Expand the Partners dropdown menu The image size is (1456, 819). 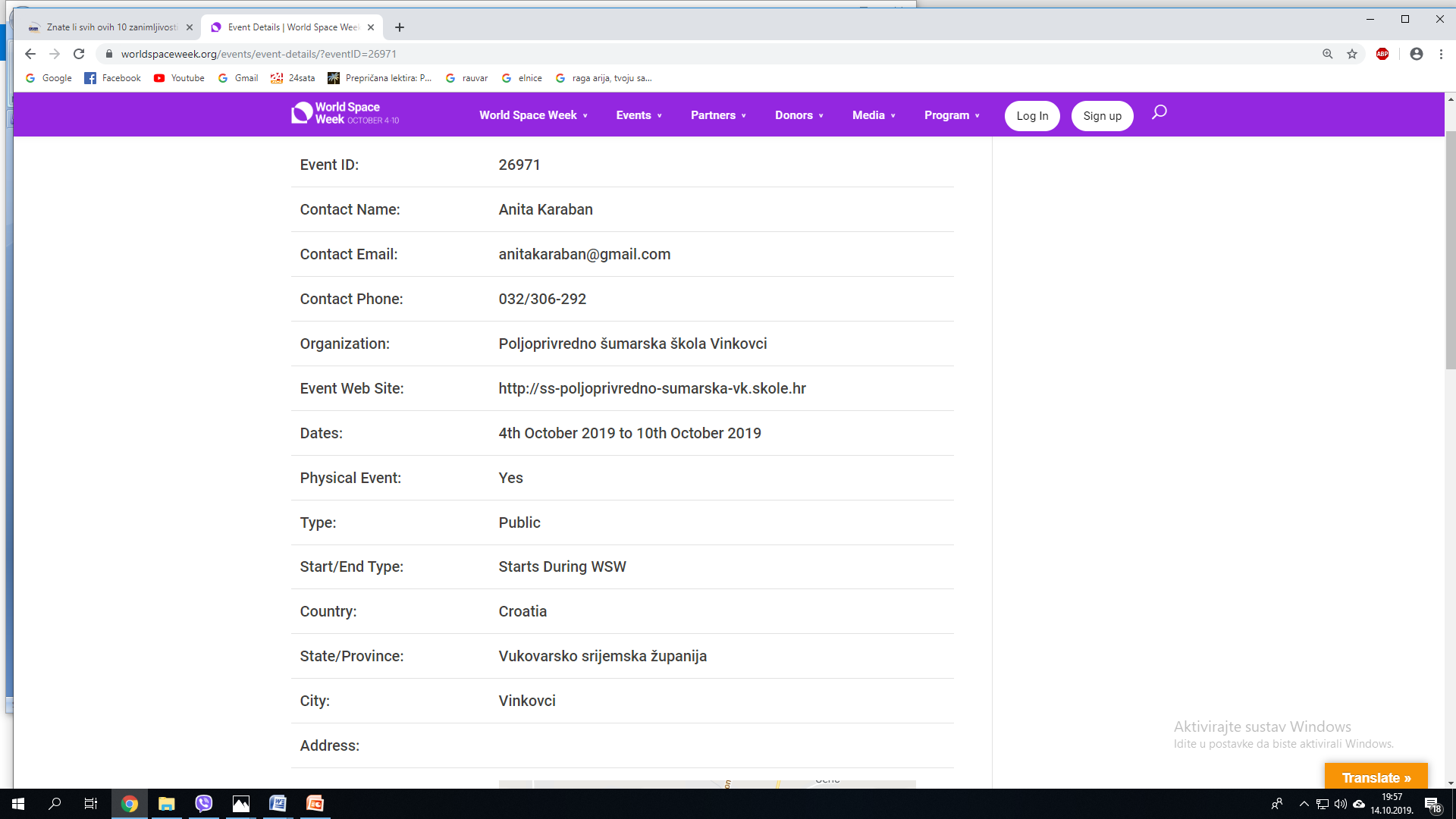pyautogui.click(x=718, y=115)
